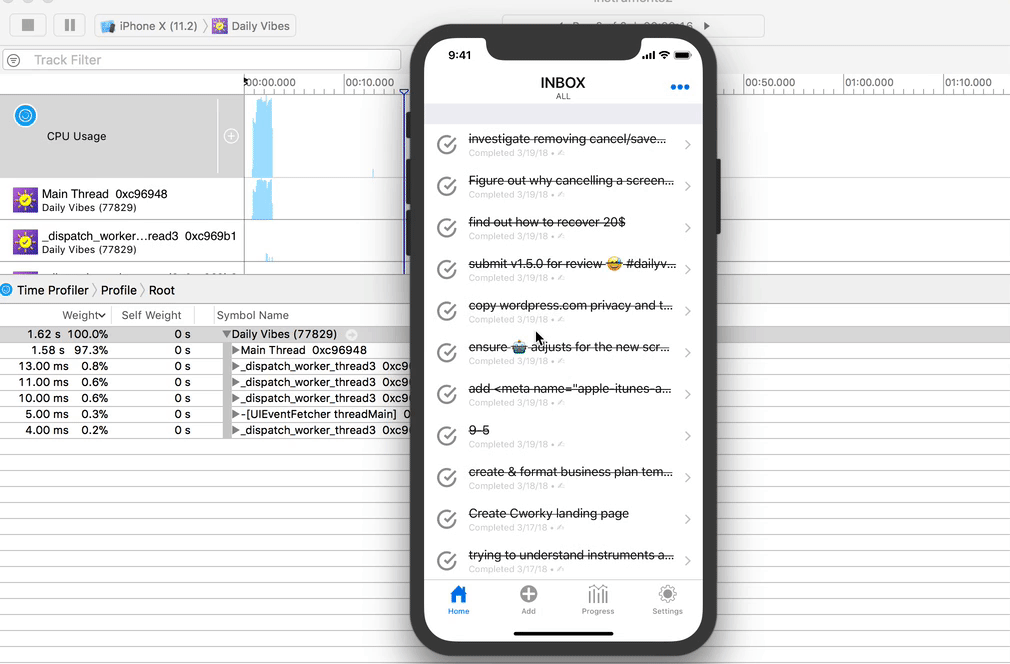
Task: Open the 'Create Cworky landing page' task text
Action: click(549, 513)
